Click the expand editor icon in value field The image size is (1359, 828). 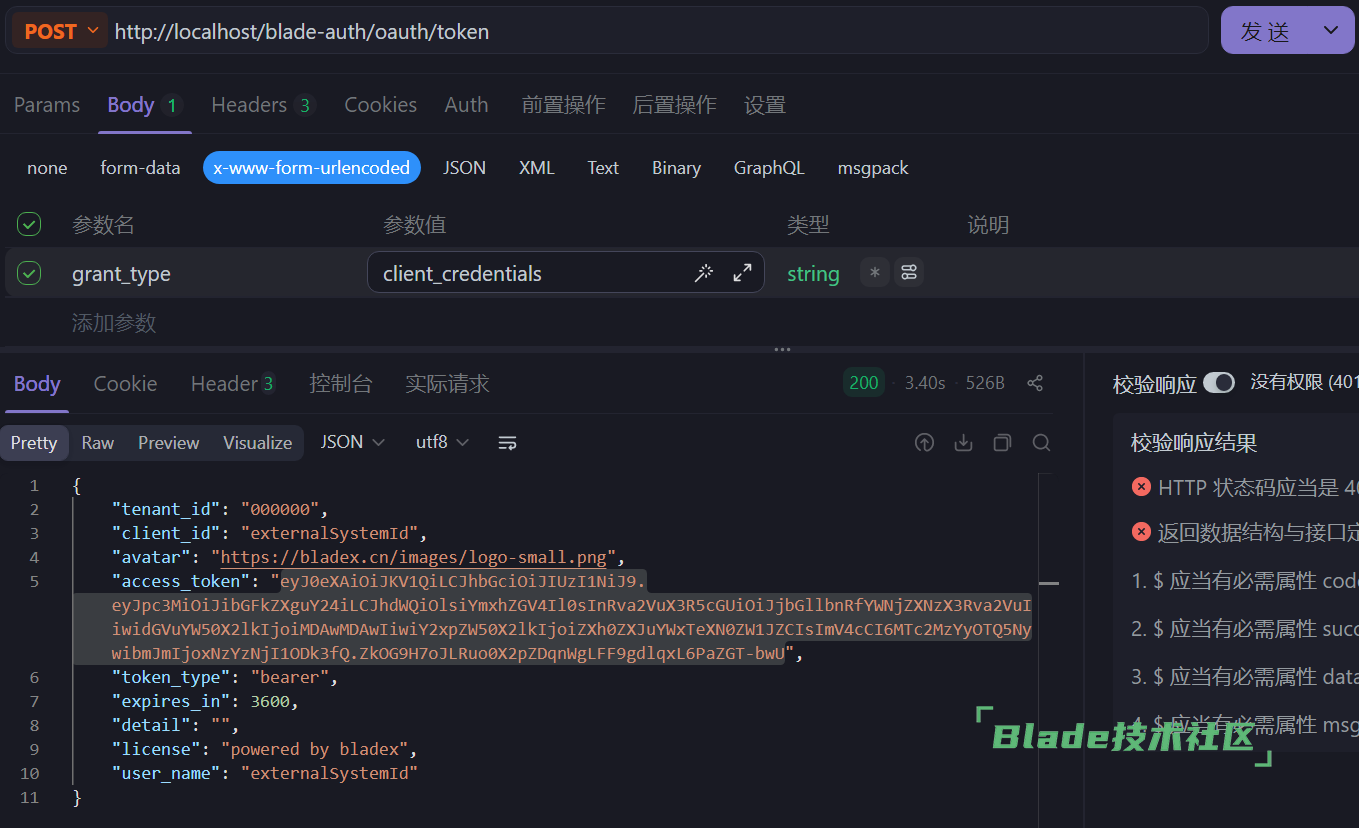(742, 273)
